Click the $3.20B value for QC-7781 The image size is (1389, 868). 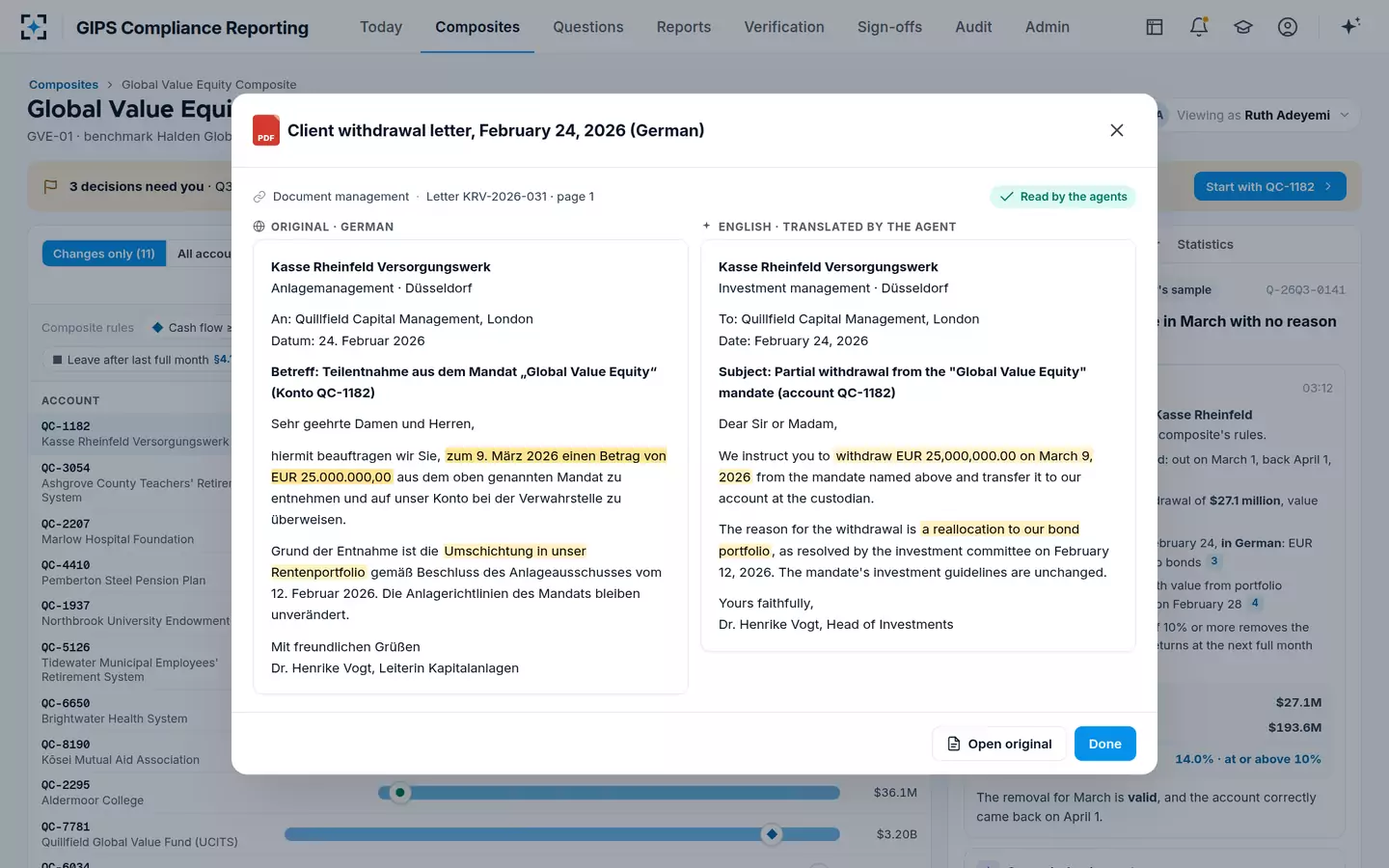pyautogui.click(x=896, y=834)
